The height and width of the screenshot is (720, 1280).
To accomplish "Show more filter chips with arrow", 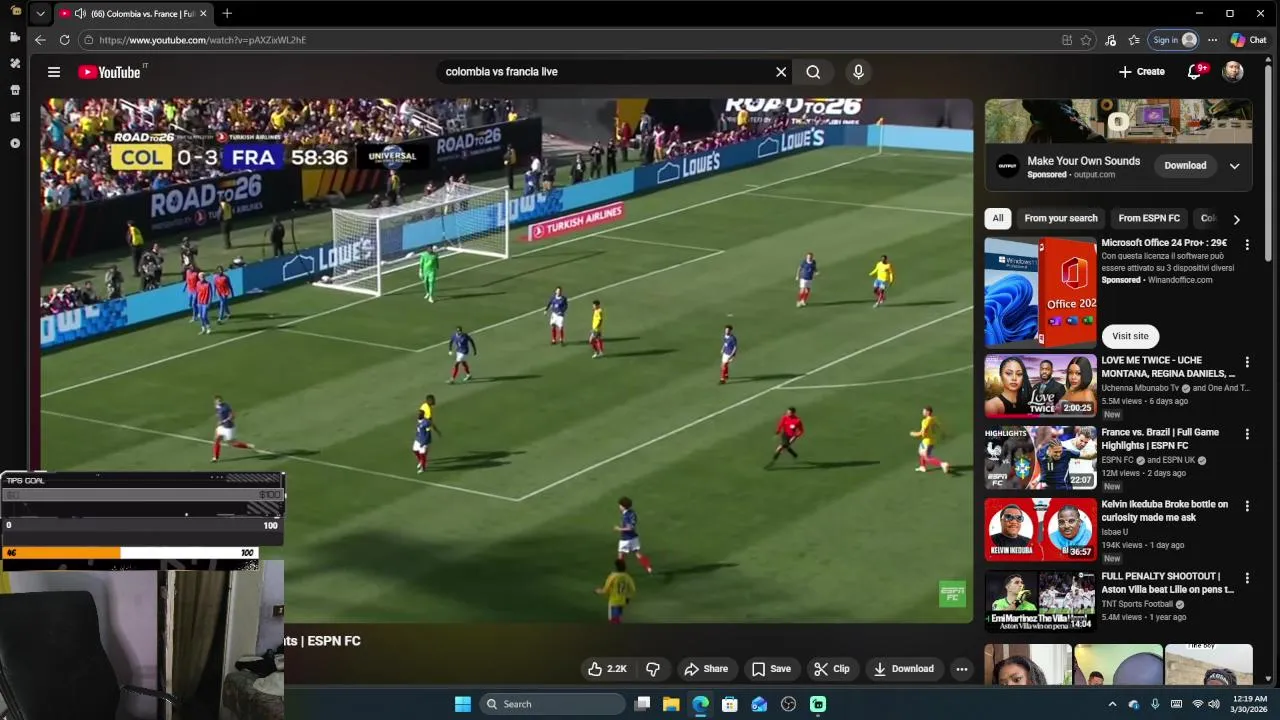I will (1236, 219).
